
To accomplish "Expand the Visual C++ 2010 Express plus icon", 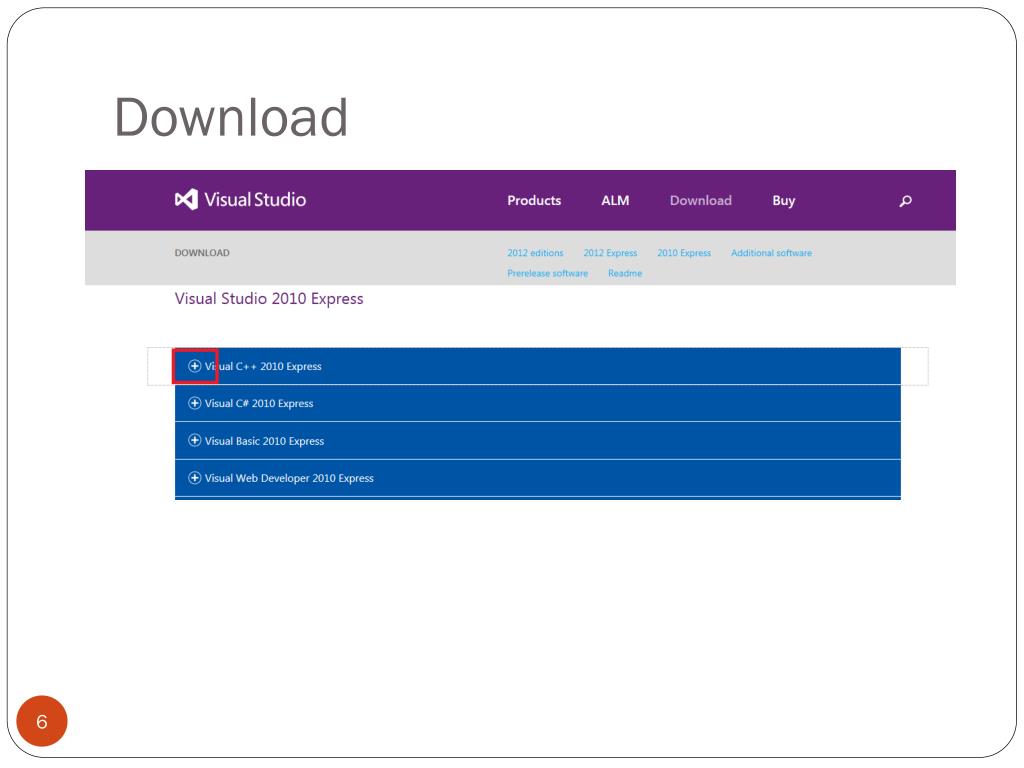I will tap(195, 366).
